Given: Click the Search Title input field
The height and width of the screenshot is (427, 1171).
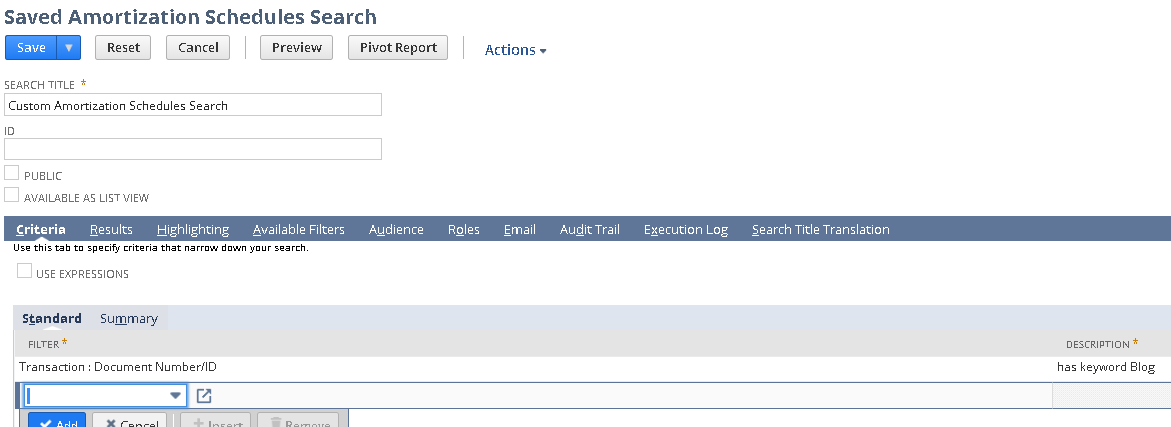Looking at the screenshot, I should pos(193,105).
